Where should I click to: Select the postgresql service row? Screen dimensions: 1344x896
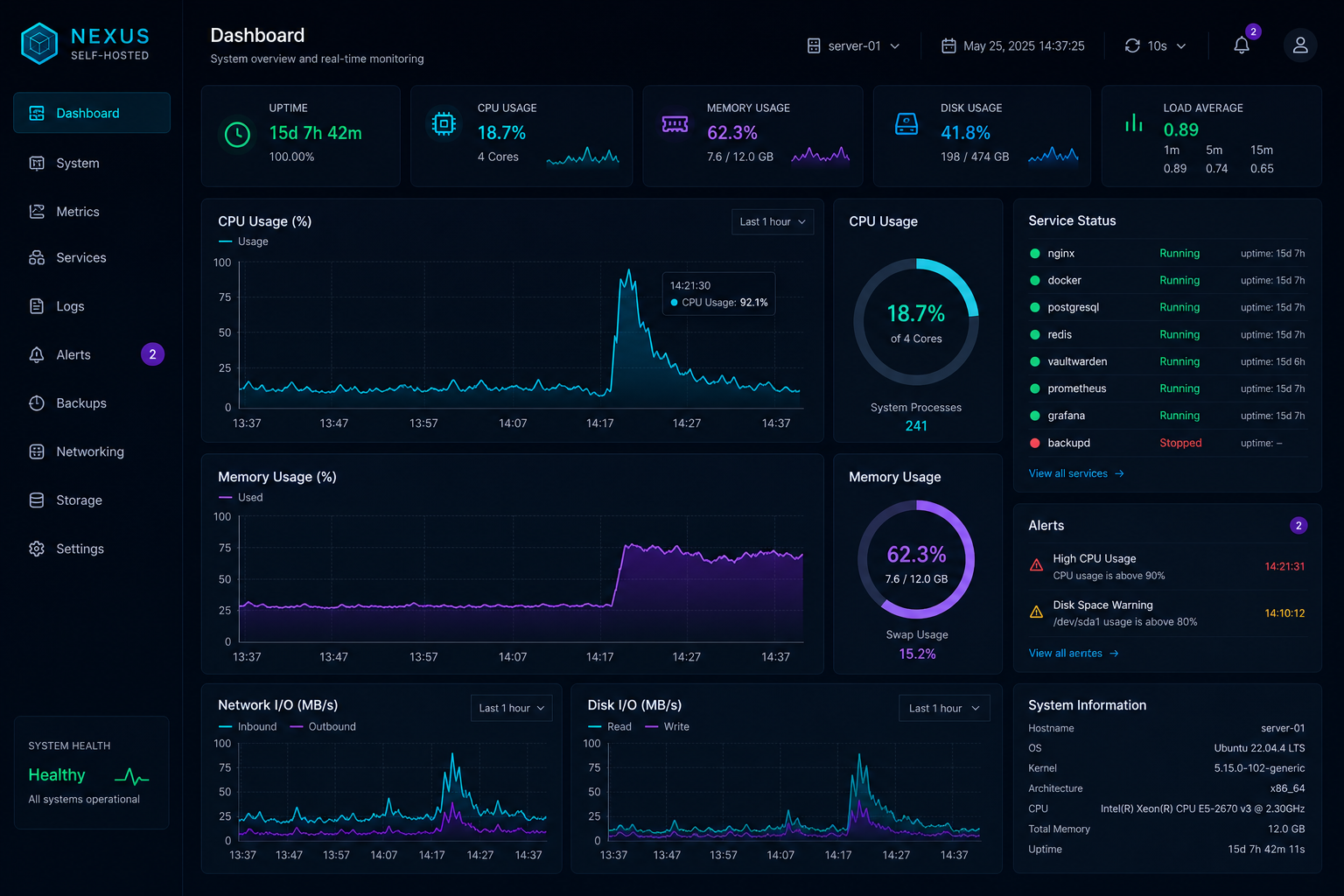tap(1167, 307)
